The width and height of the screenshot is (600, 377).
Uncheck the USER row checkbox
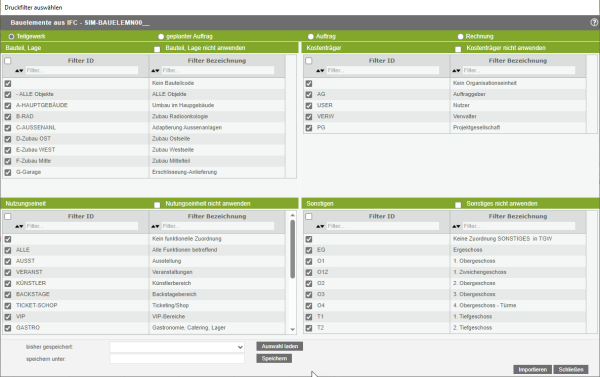pos(309,106)
